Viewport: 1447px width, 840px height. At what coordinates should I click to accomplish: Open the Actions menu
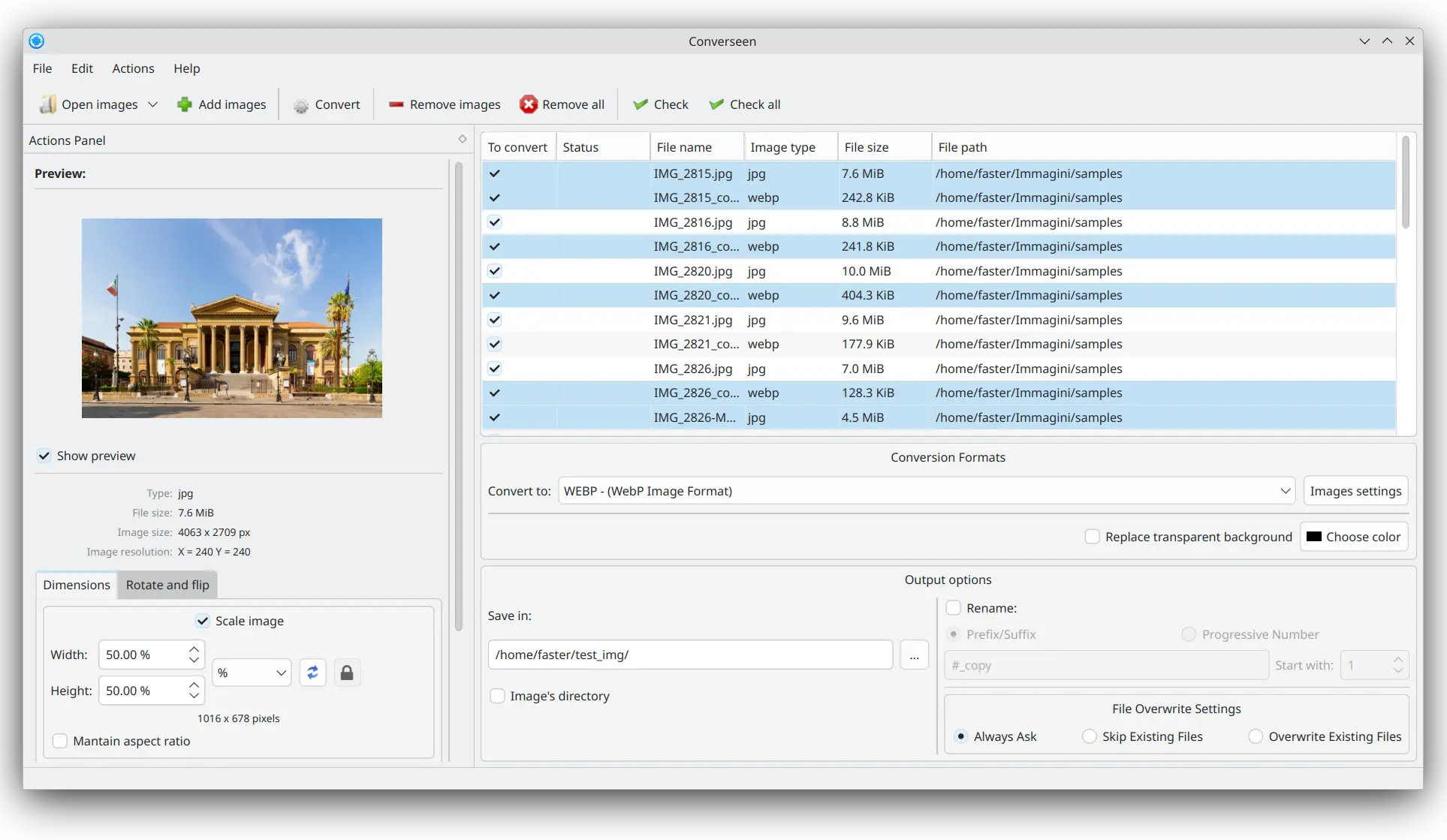133,68
